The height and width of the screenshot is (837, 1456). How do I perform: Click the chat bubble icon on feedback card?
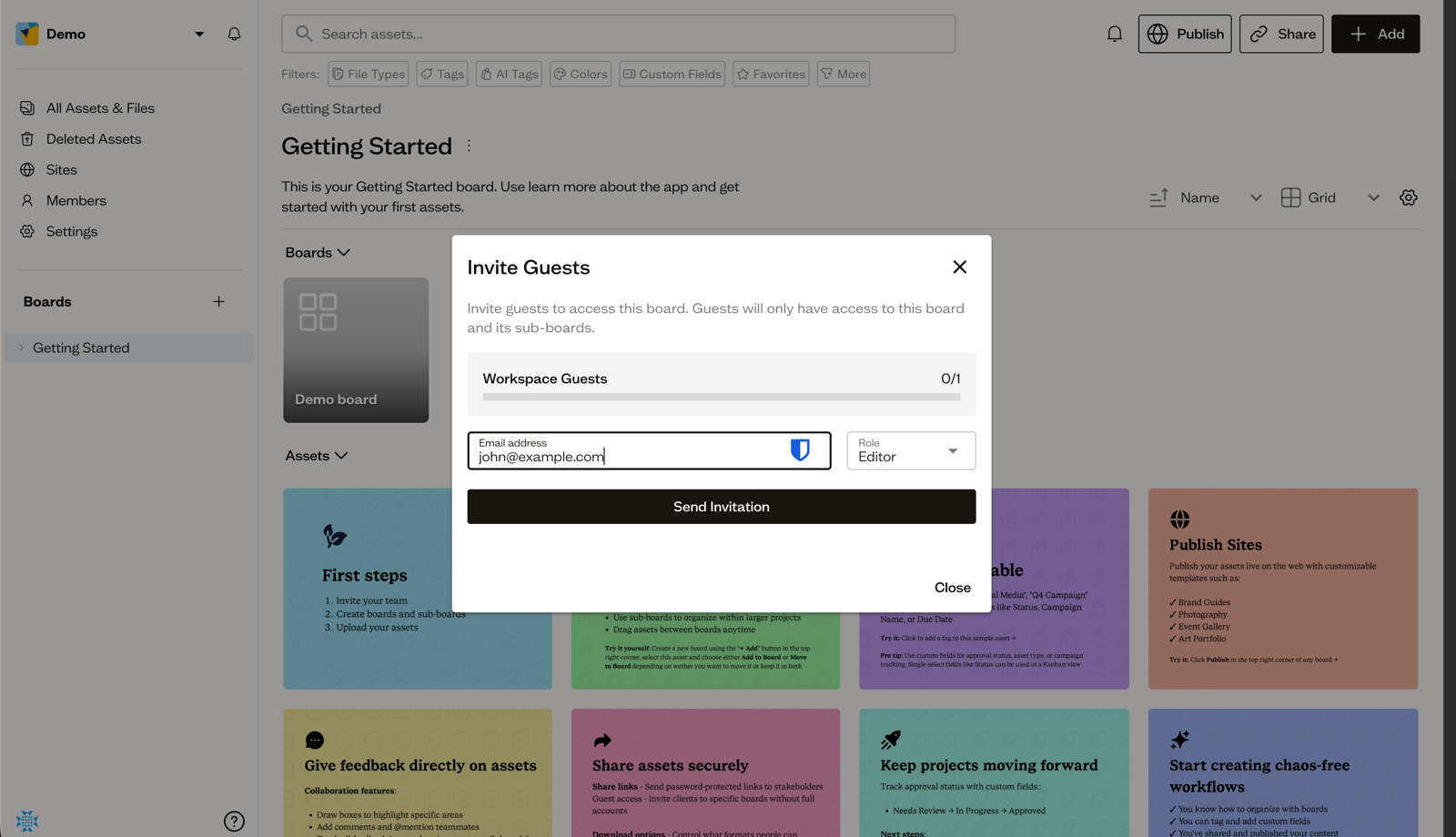(x=315, y=741)
